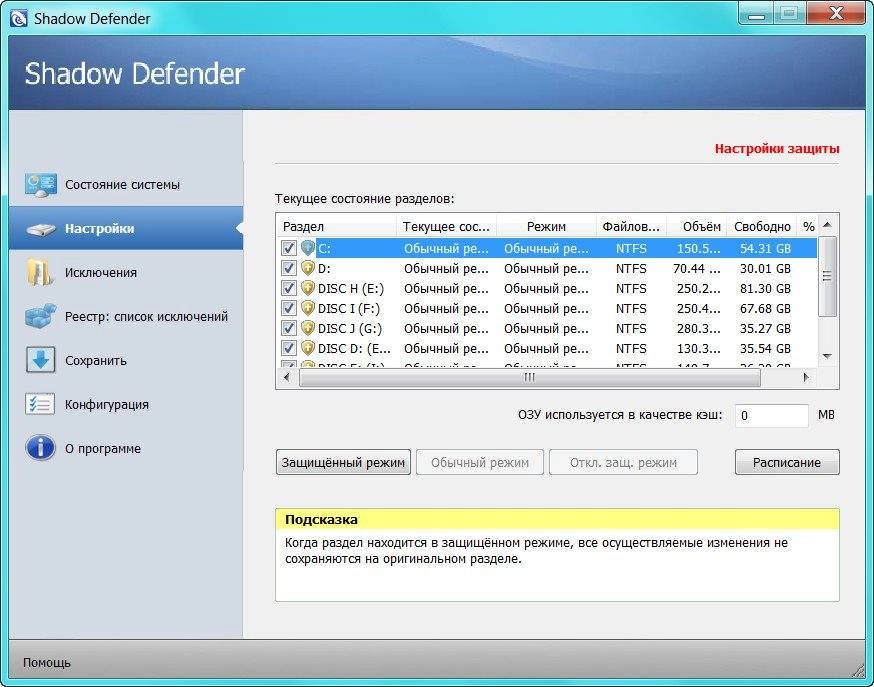Click the Состояние системы monitor icon
874x687 pixels.
click(40, 186)
